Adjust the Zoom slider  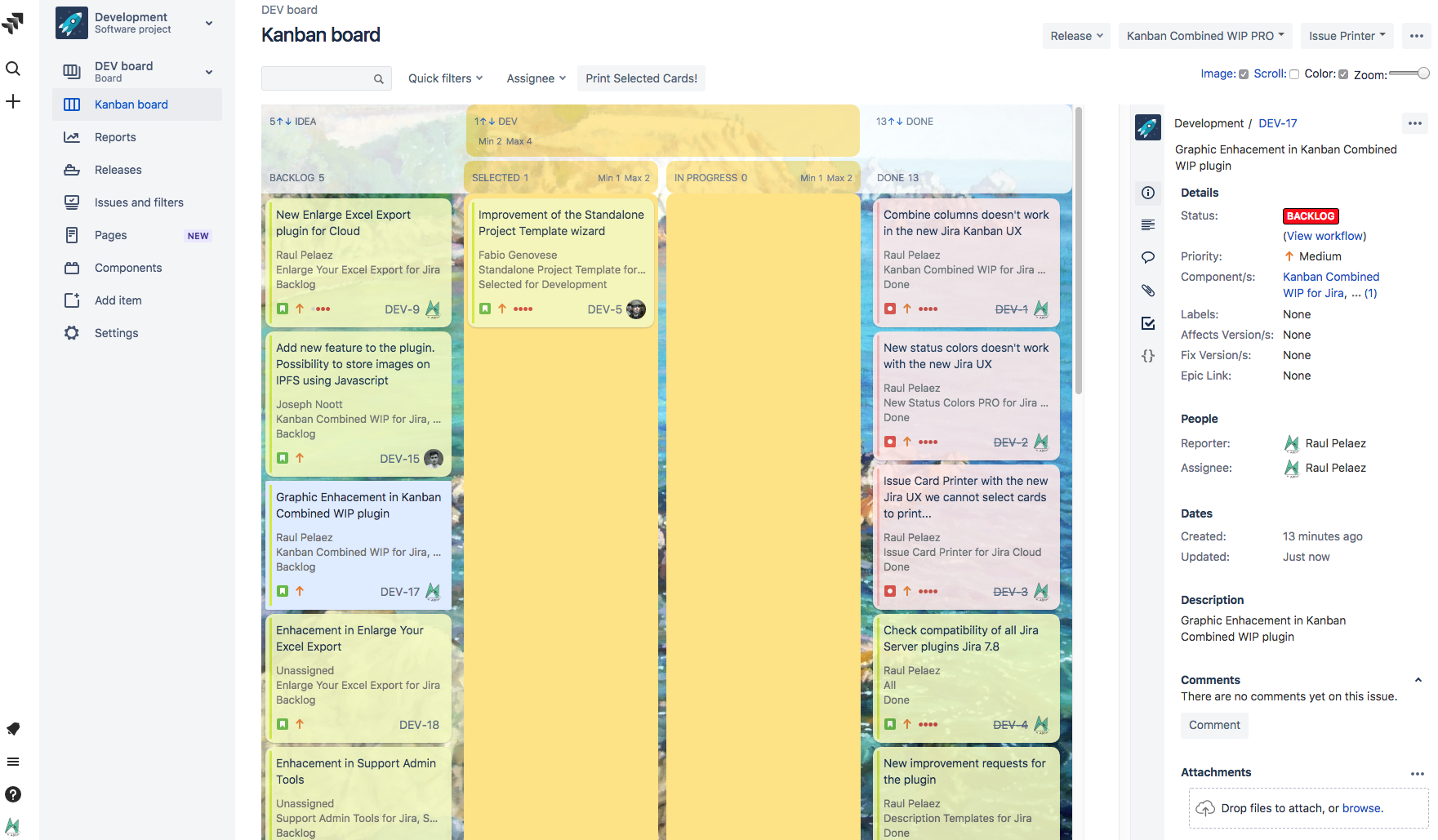click(1409, 73)
